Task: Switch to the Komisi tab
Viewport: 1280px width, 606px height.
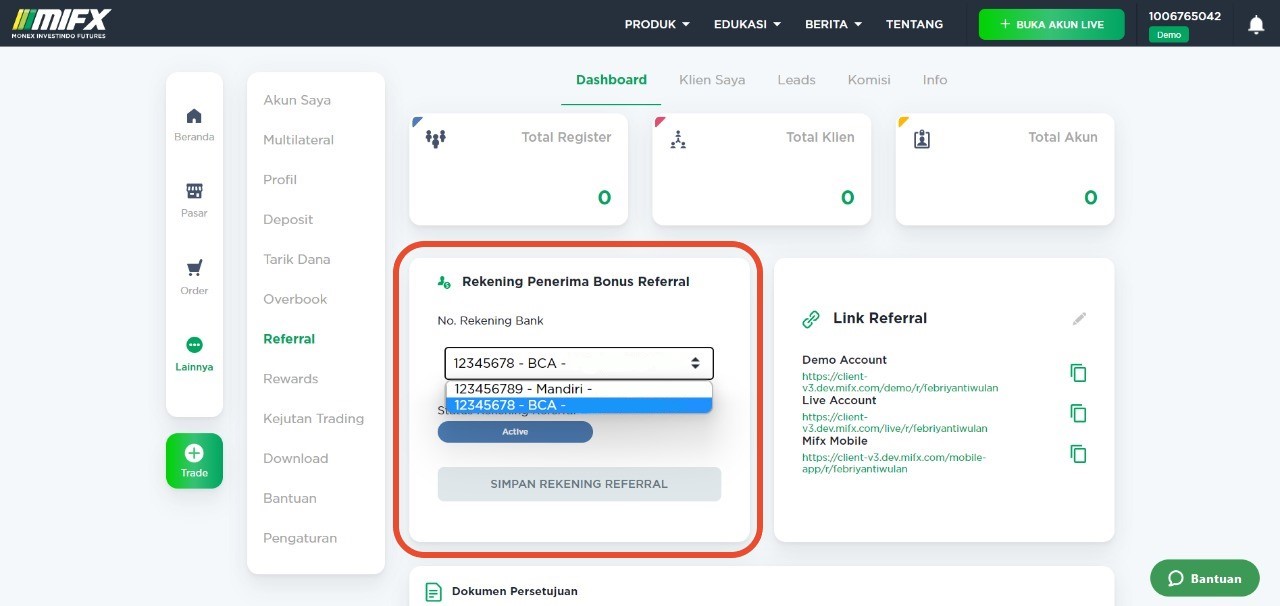Action: tap(869, 80)
